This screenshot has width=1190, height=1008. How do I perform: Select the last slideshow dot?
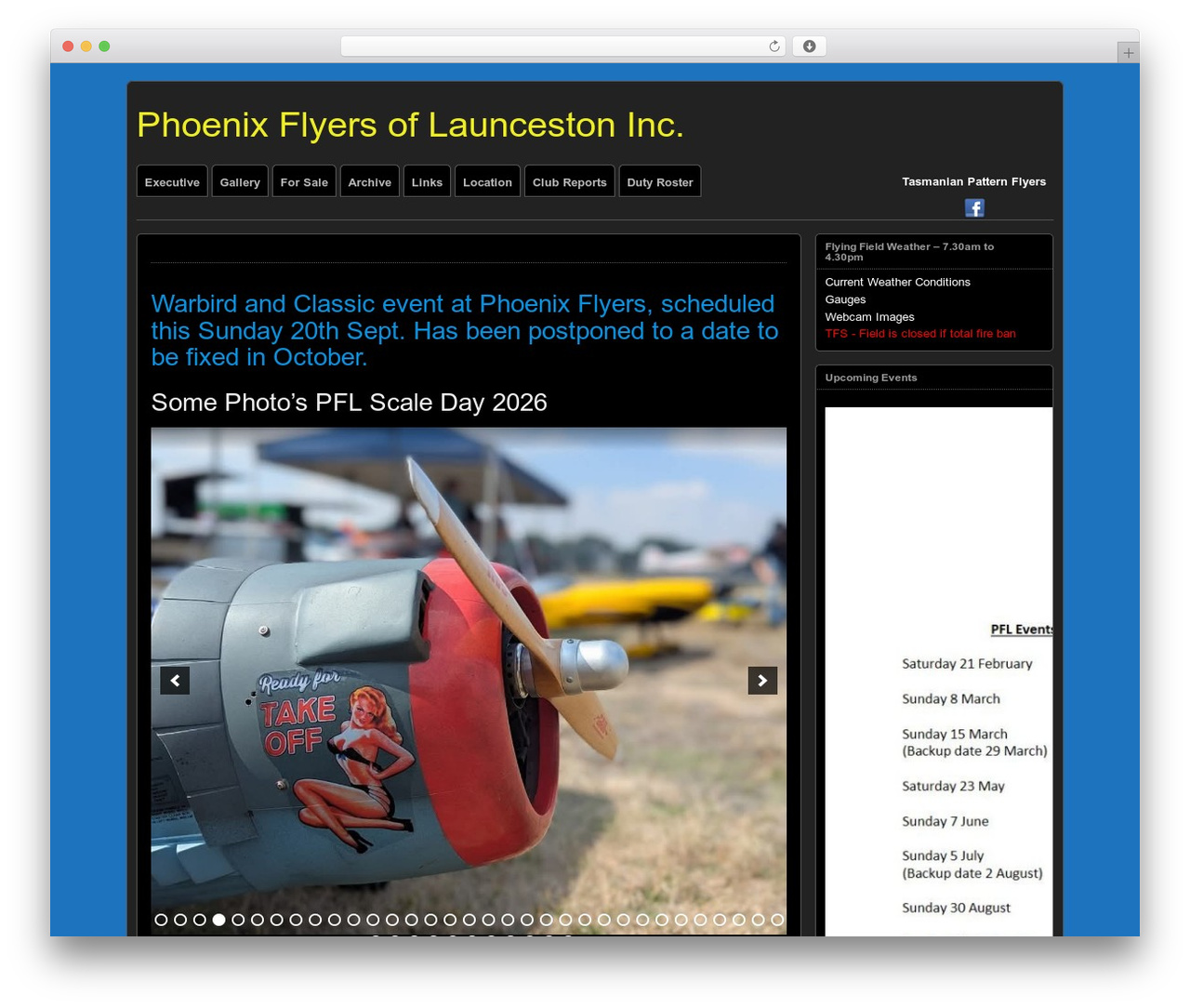click(x=777, y=920)
